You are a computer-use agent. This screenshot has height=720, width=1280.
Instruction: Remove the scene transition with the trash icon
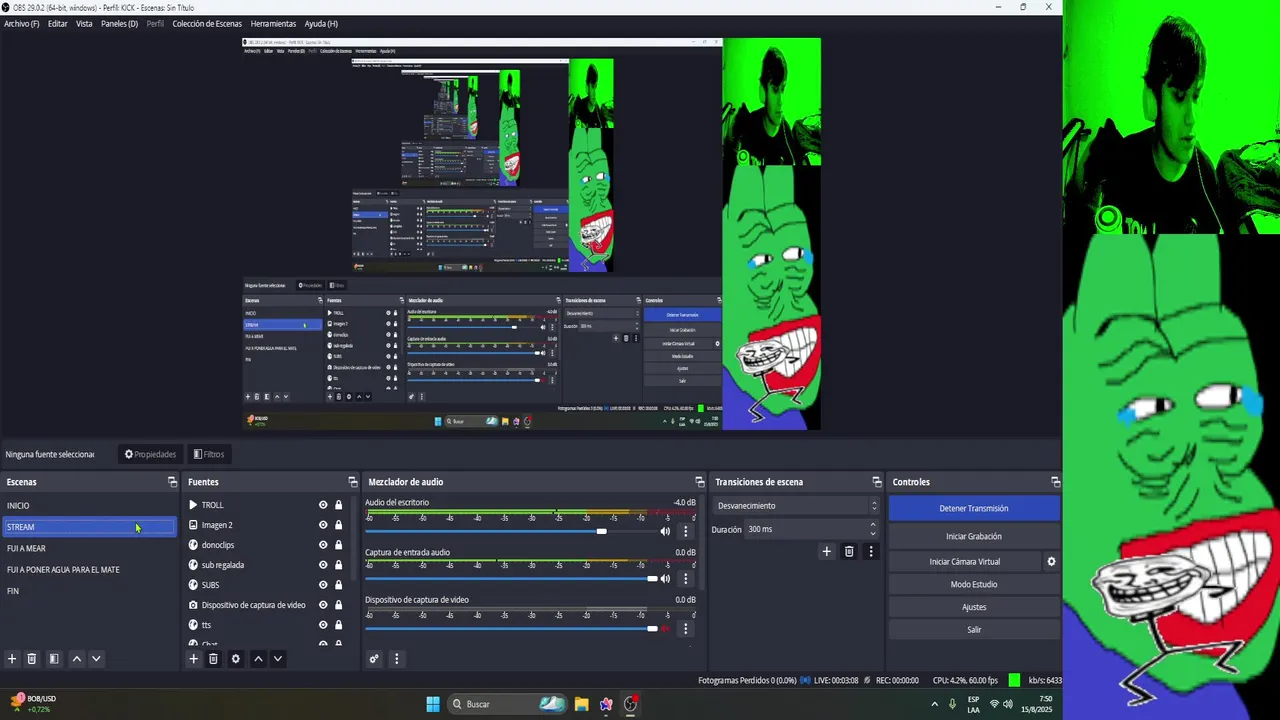(849, 551)
